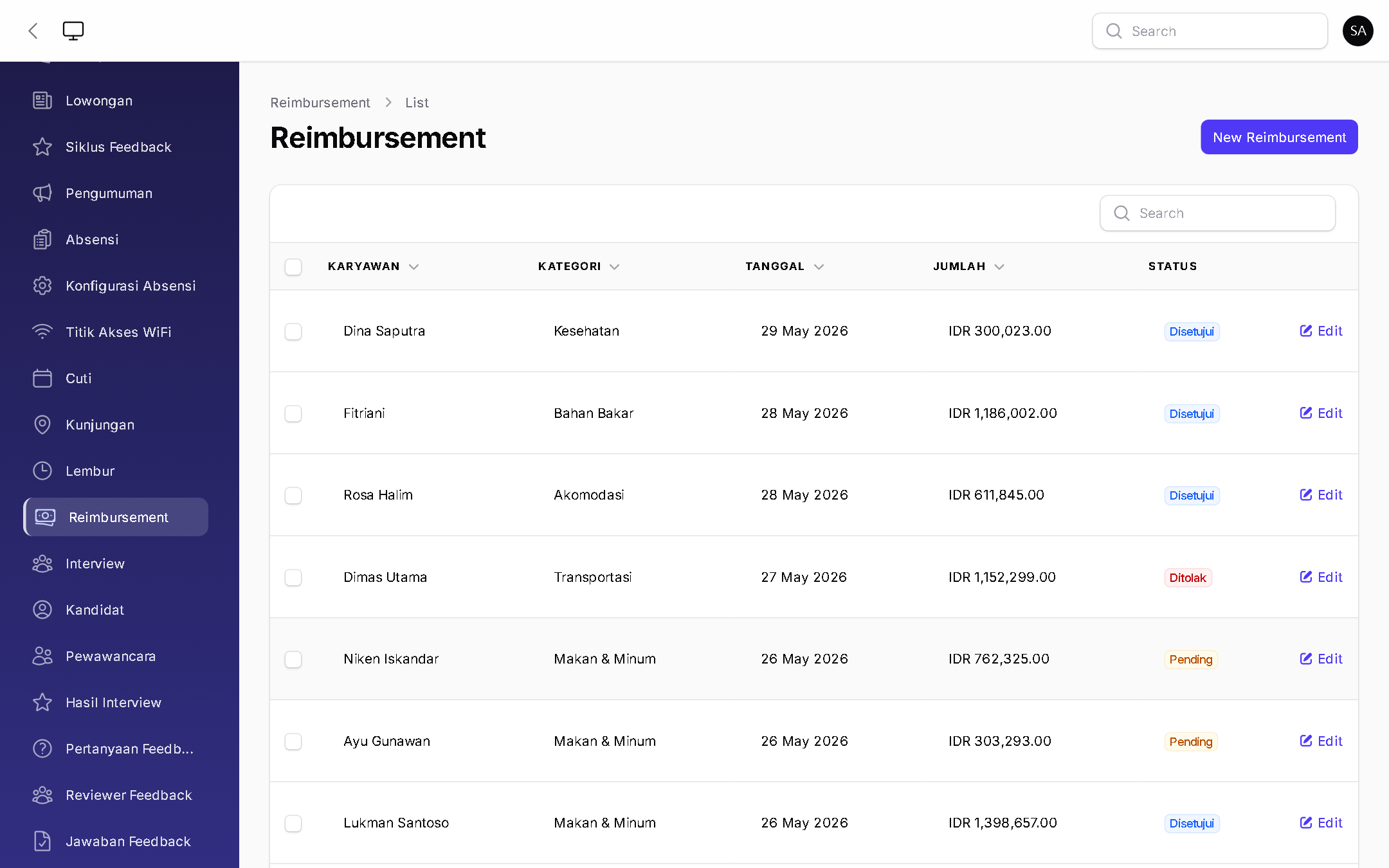Click the magnifier icon in the top search
Viewport: 1389px width, 868px height.
click(1114, 31)
